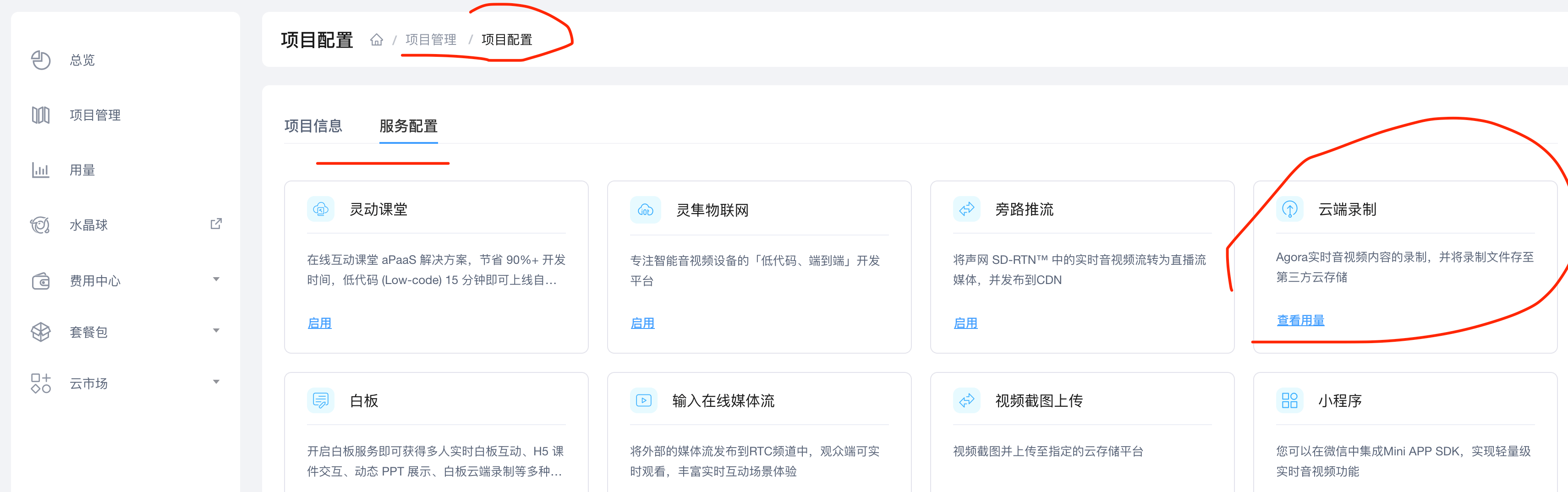This screenshot has width=1568, height=492.
Task: Click the 总览 pie chart icon
Action: (41, 60)
